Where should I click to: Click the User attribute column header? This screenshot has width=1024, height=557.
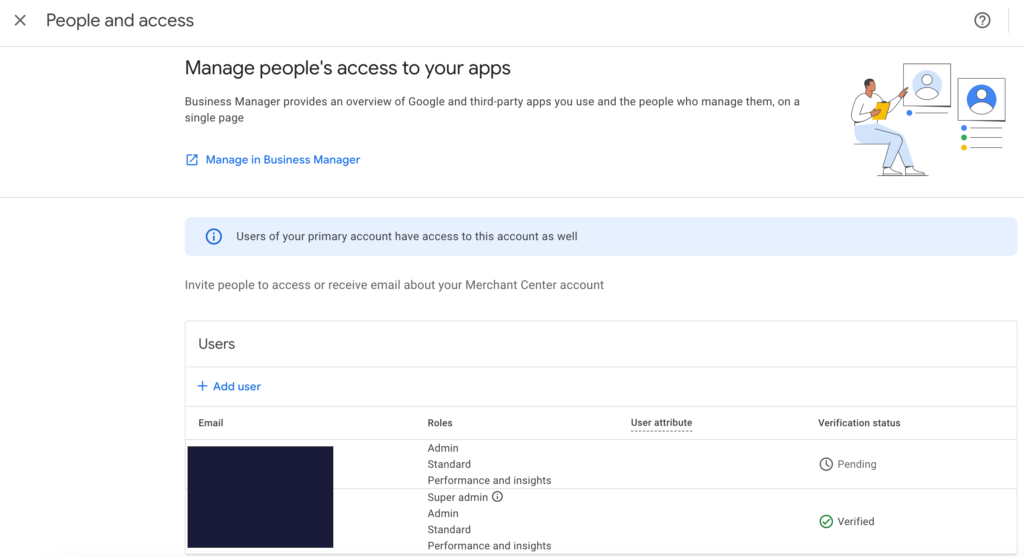pos(662,423)
